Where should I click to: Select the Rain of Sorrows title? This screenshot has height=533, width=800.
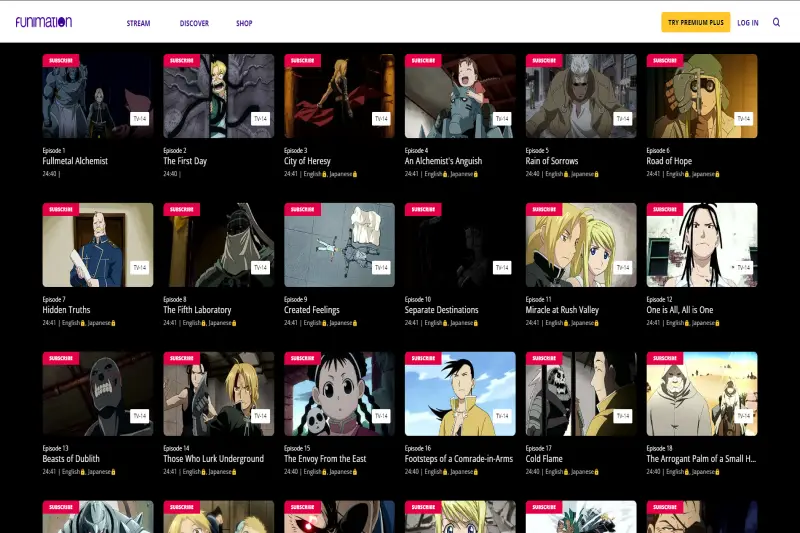click(x=552, y=161)
